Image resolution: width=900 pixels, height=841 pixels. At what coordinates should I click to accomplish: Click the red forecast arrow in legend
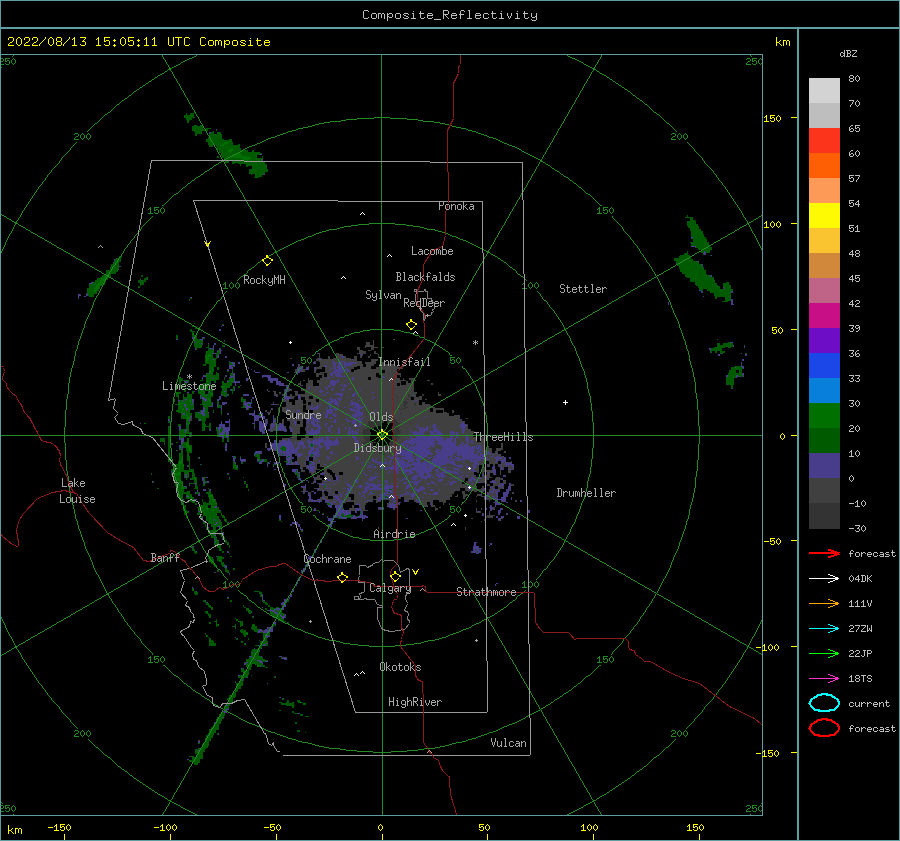point(824,553)
